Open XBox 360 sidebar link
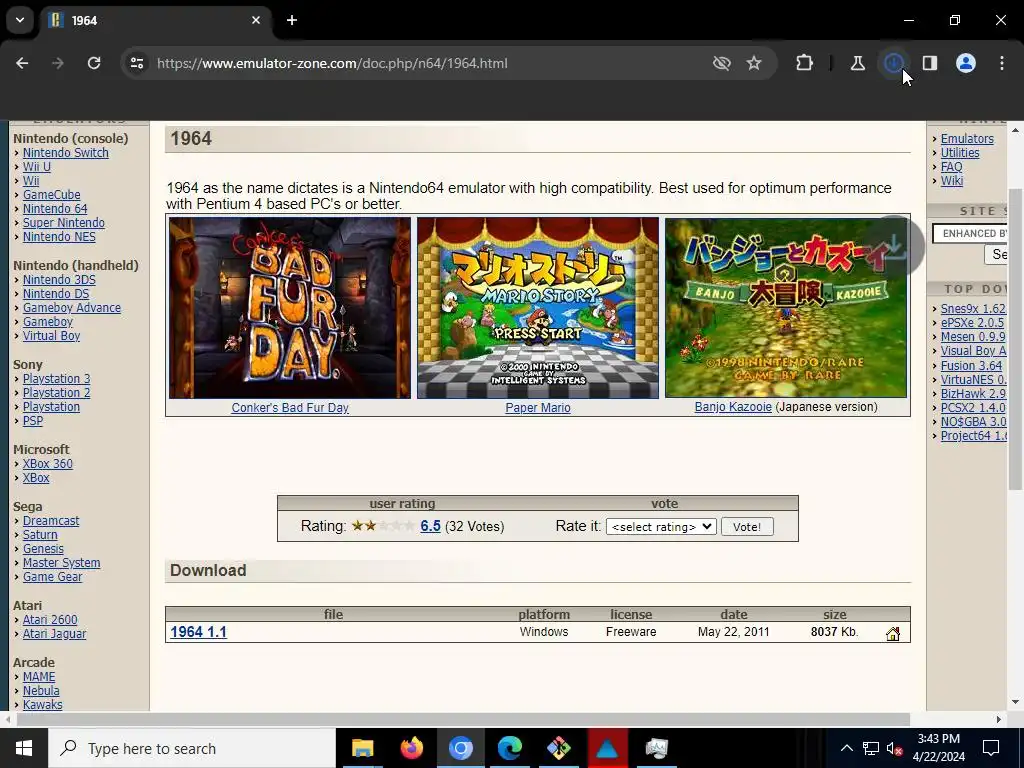The width and height of the screenshot is (1024, 768). pos(48,464)
